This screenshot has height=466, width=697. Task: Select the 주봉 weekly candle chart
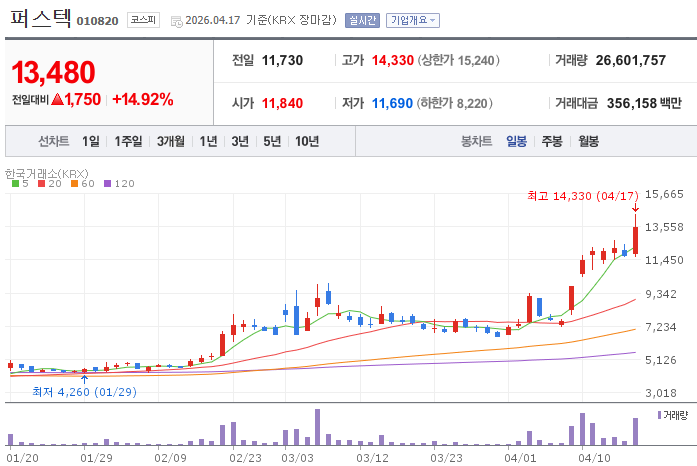pyautogui.click(x=552, y=141)
